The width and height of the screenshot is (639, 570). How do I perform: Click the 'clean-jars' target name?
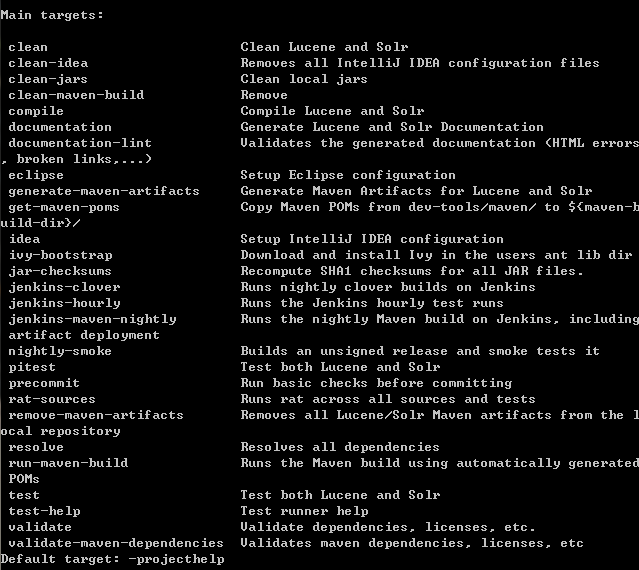coord(48,79)
